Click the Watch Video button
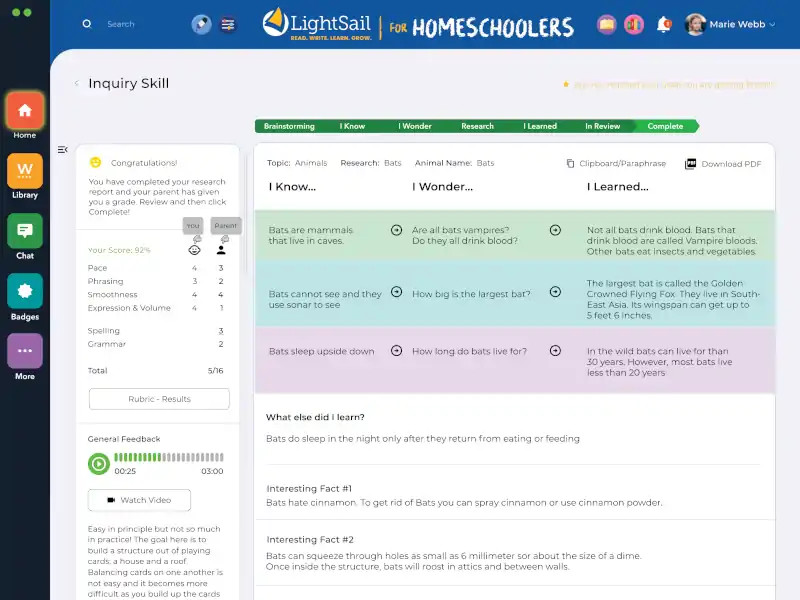Screen dimensions: 800x600 139,500
